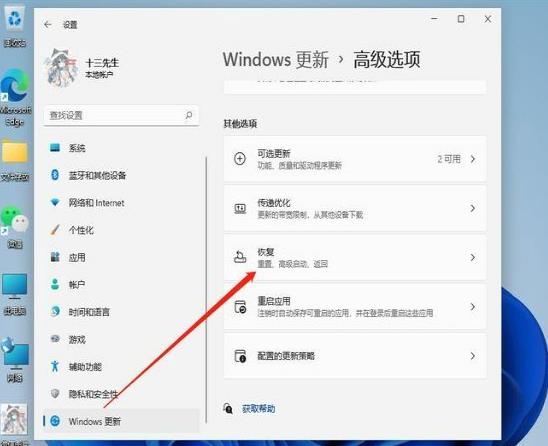Expand 传递优化 with its chevron
Screen dimensions: 548x446
(473, 208)
